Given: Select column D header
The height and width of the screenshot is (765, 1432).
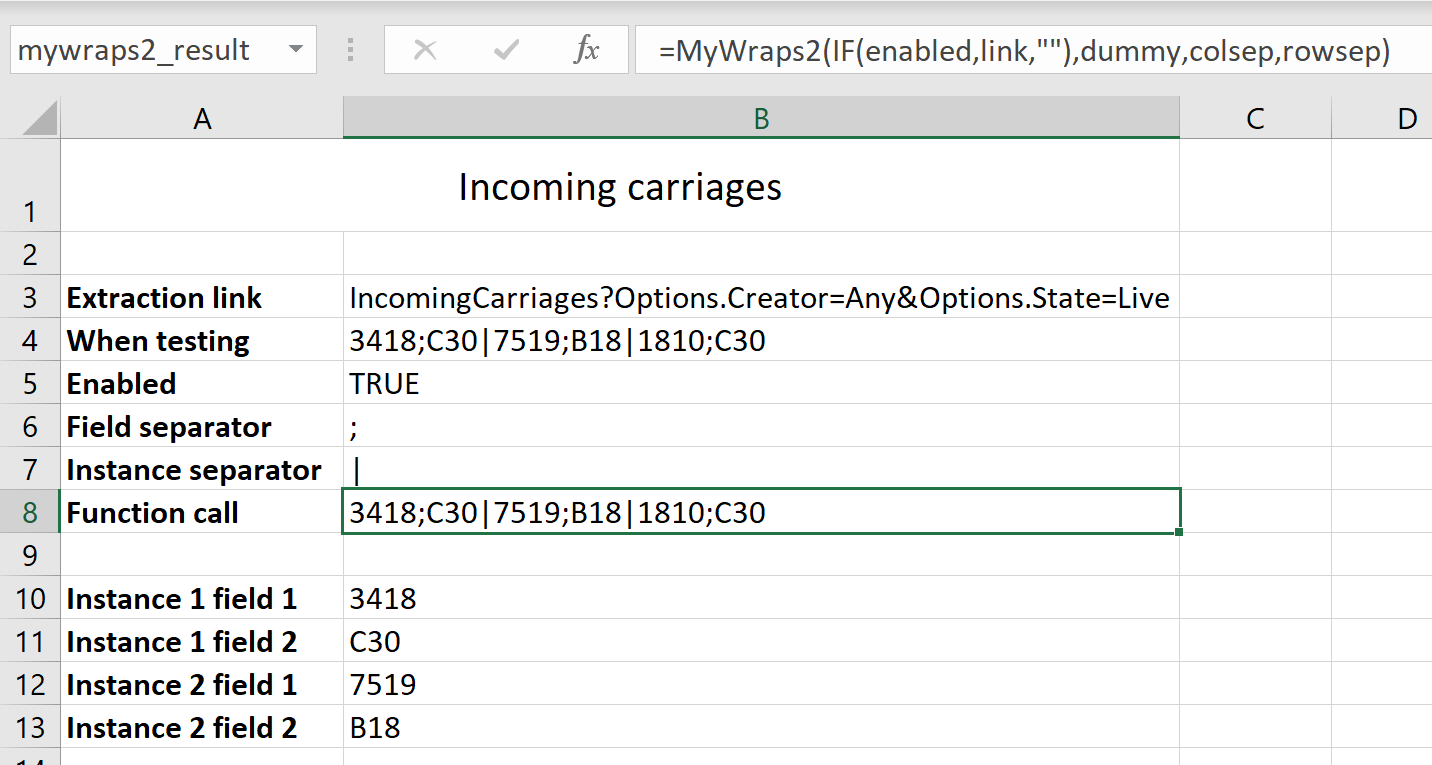Looking at the screenshot, I should [1407, 117].
